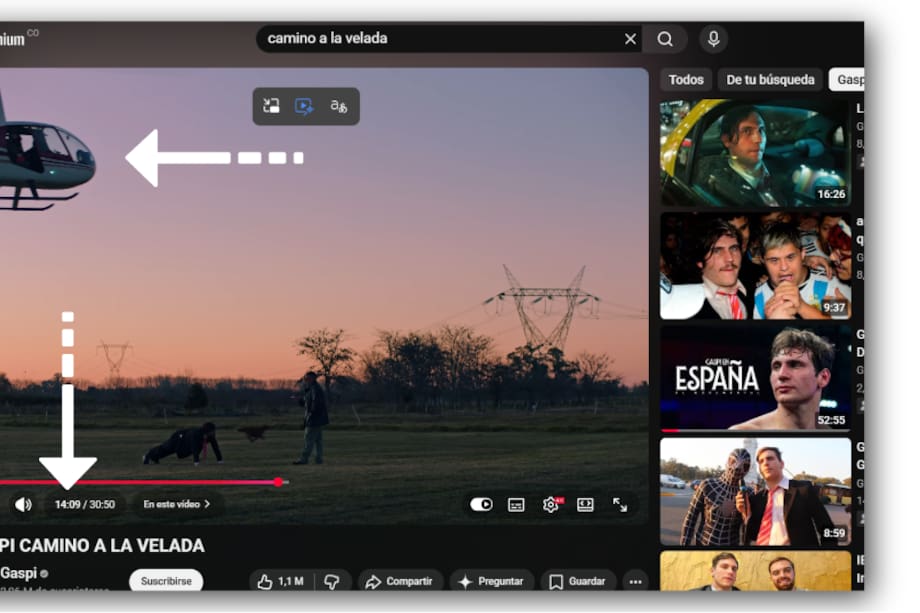This screenshot has height=613, width=920.
Task: Select the 'Todos' filter chip
Action: 686,80
